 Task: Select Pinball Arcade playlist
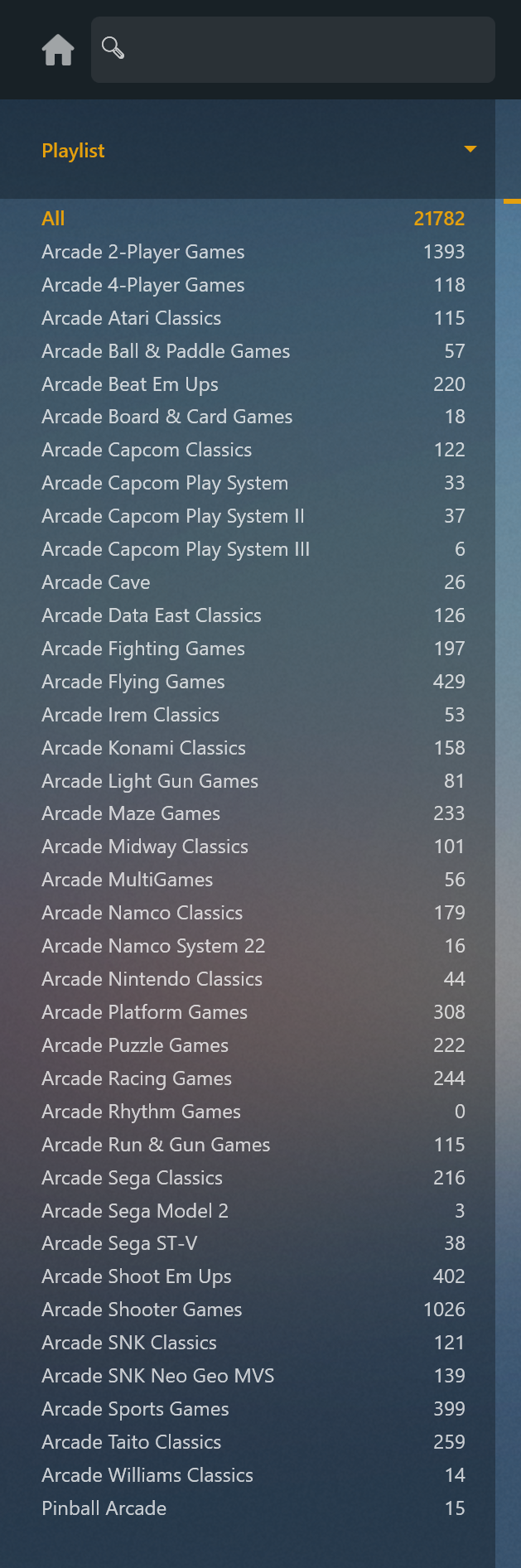tap(104, 1508)
